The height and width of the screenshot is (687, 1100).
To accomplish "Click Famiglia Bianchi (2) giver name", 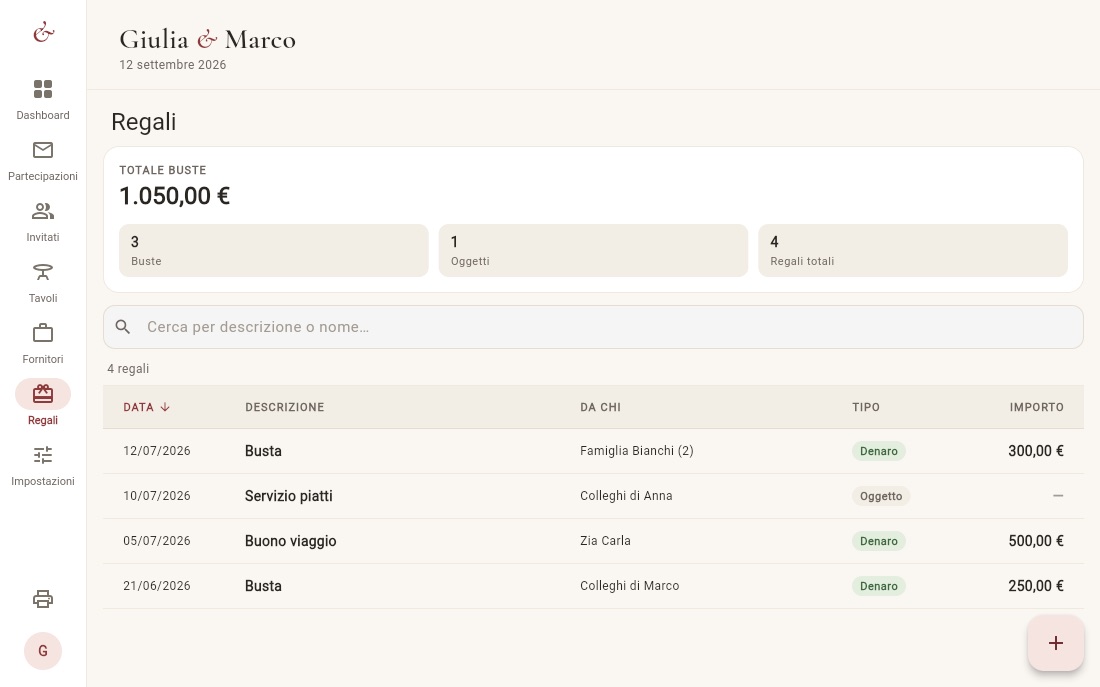I will (637, 451).
